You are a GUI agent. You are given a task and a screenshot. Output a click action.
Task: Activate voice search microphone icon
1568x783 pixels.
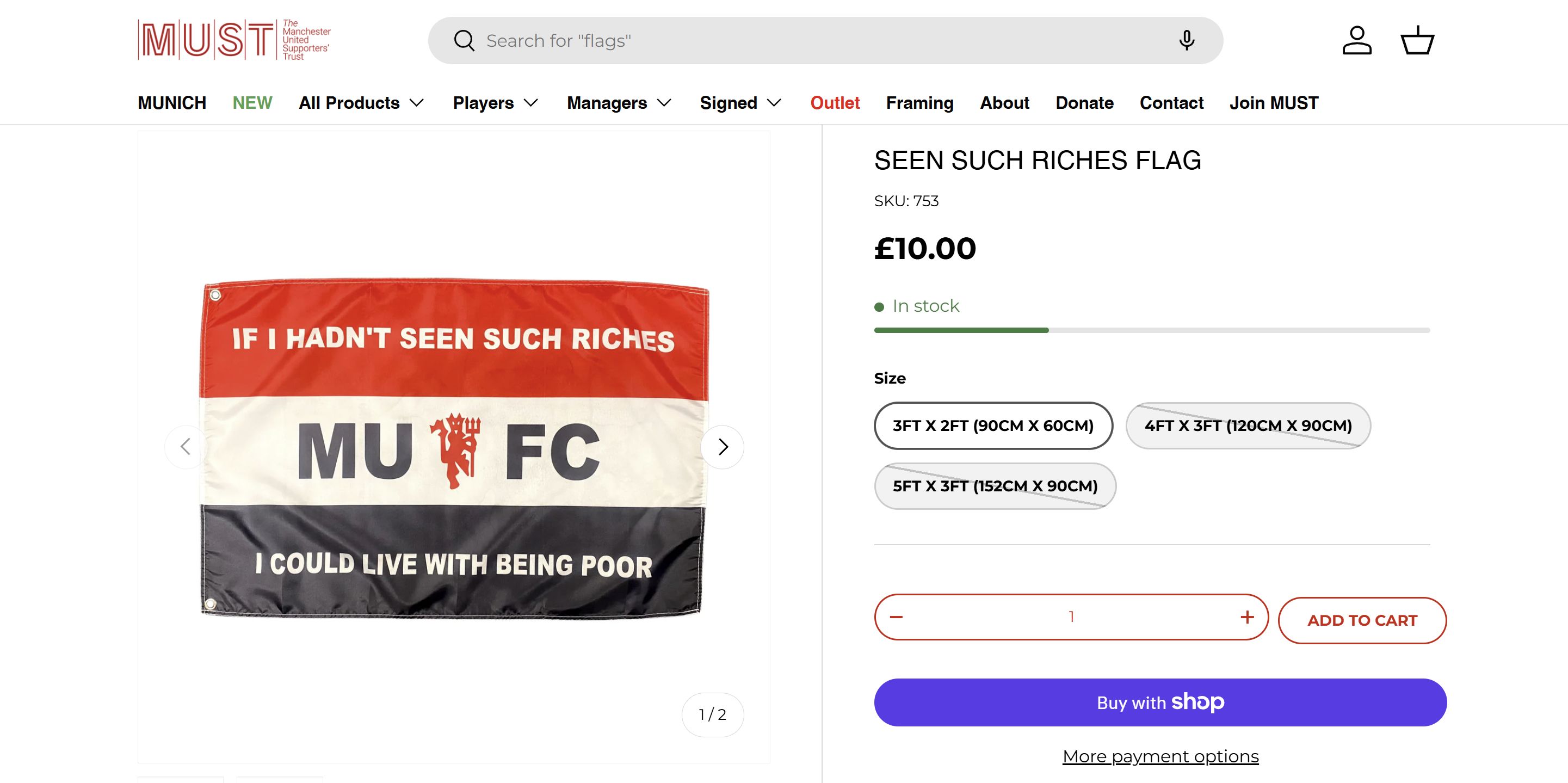[x=1186, y=40]
